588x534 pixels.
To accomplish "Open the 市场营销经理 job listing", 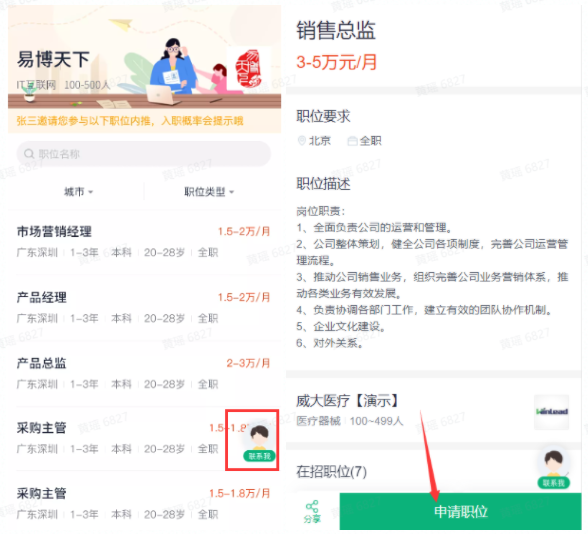I will [x=144, y=242].
